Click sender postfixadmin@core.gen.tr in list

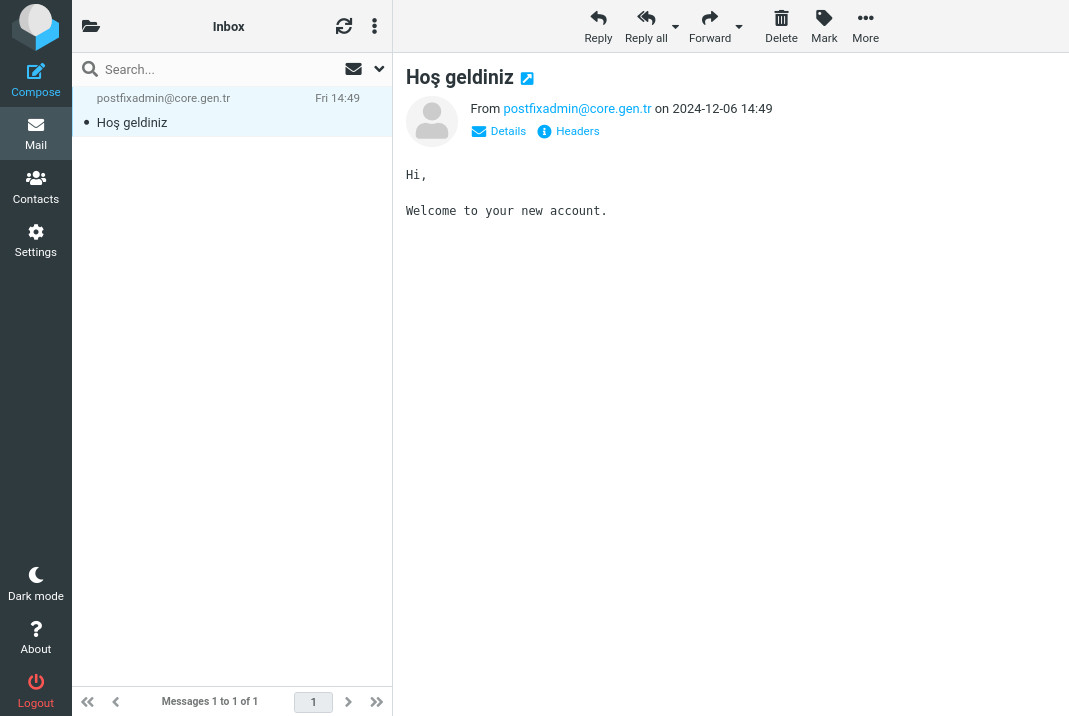point(163,98)
